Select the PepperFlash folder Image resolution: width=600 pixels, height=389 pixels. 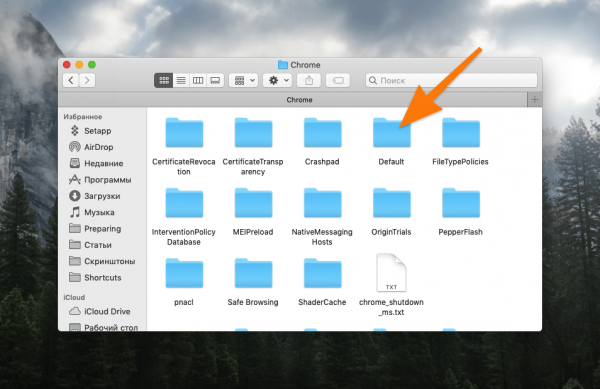click(460, 212)
